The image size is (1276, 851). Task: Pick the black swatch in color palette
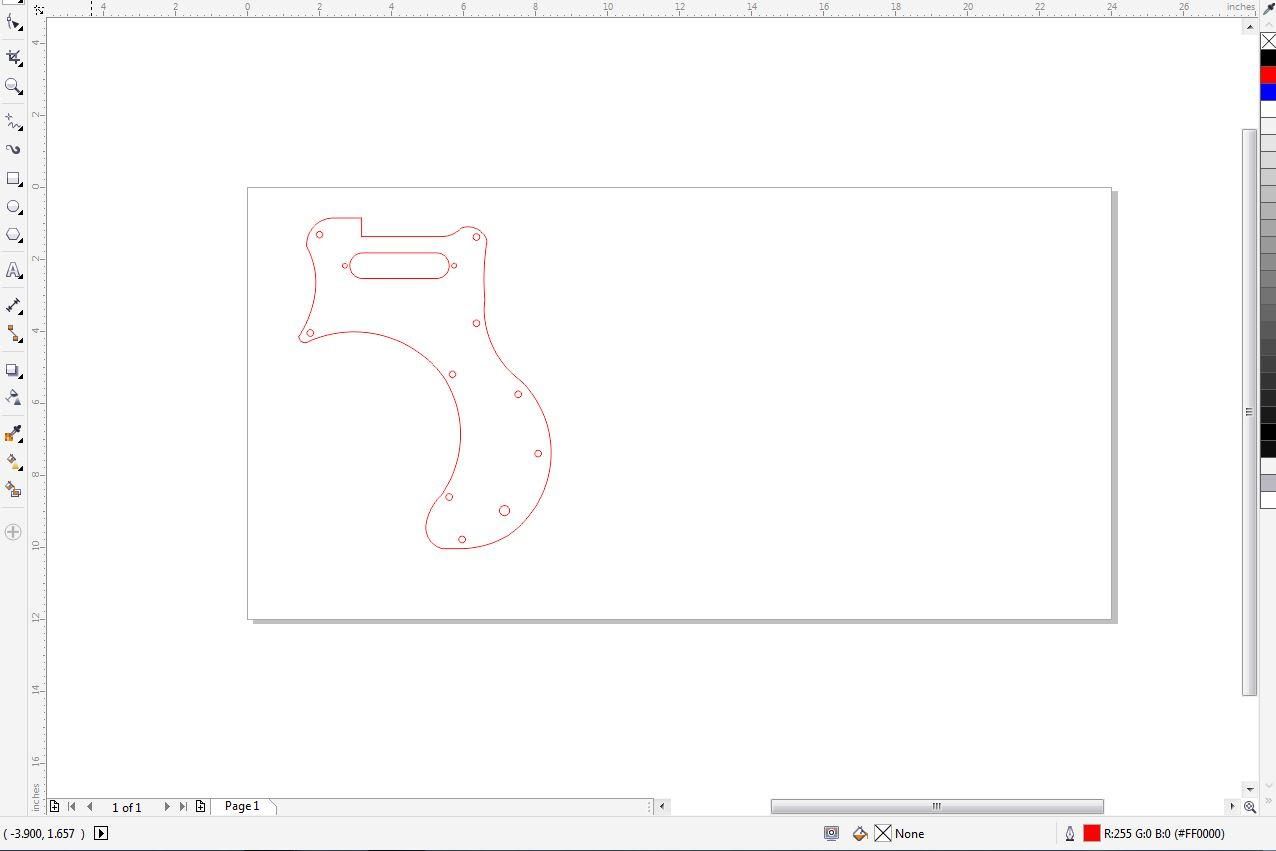pos(1268,58)
